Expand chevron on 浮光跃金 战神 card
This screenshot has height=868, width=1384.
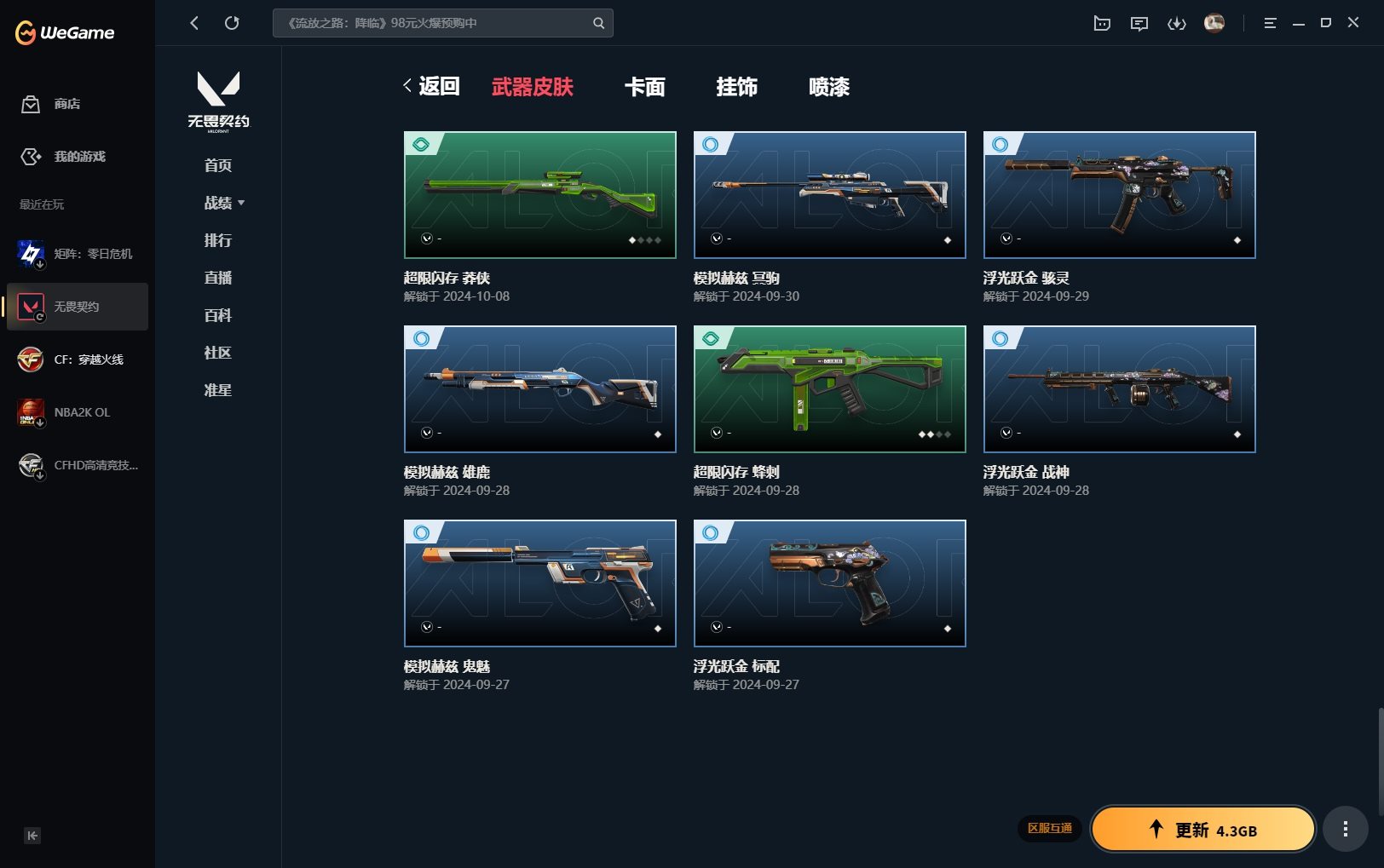tap(1006, 433)
